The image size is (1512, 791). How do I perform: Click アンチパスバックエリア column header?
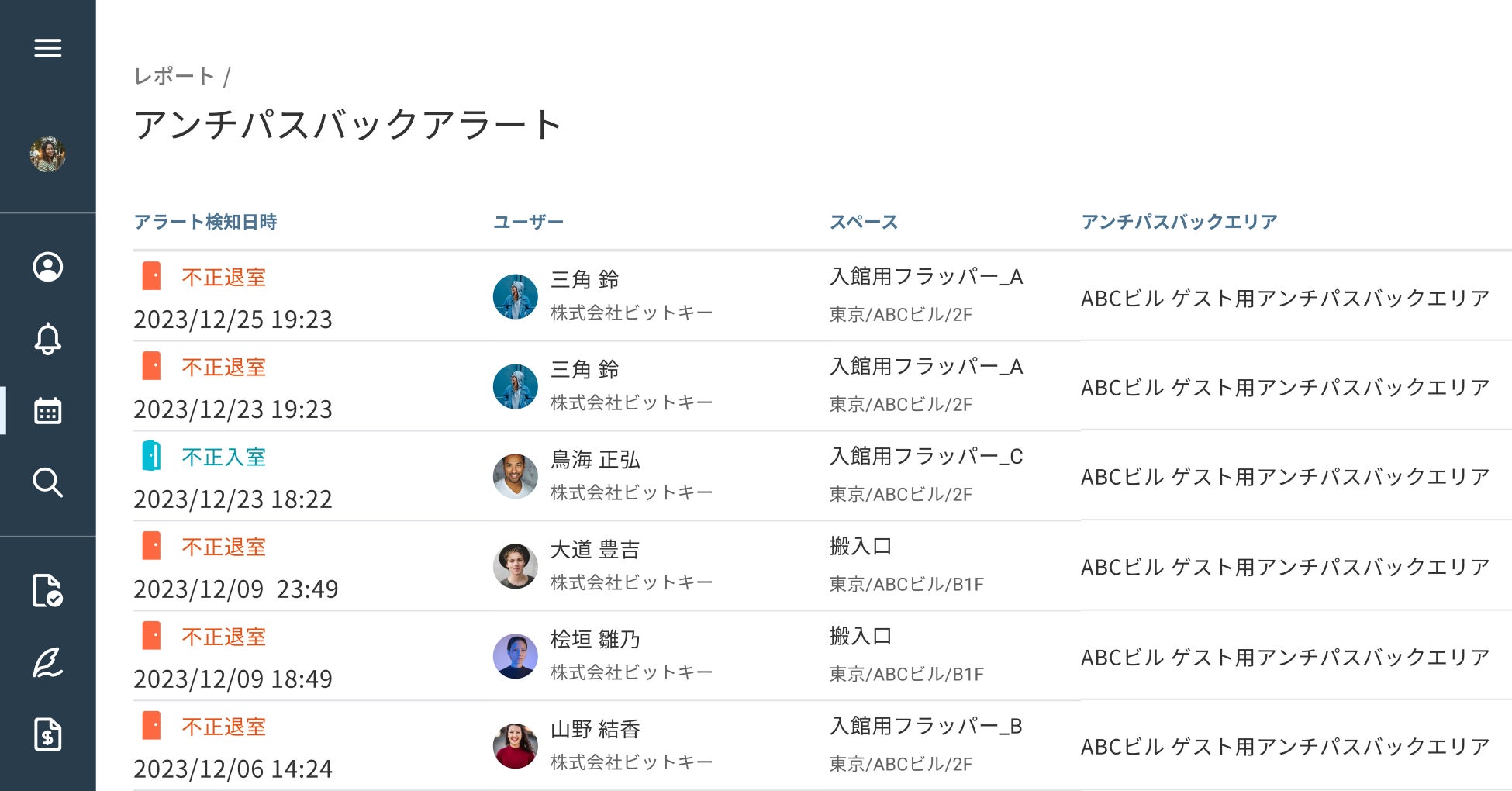click(x=1179, y=222)
